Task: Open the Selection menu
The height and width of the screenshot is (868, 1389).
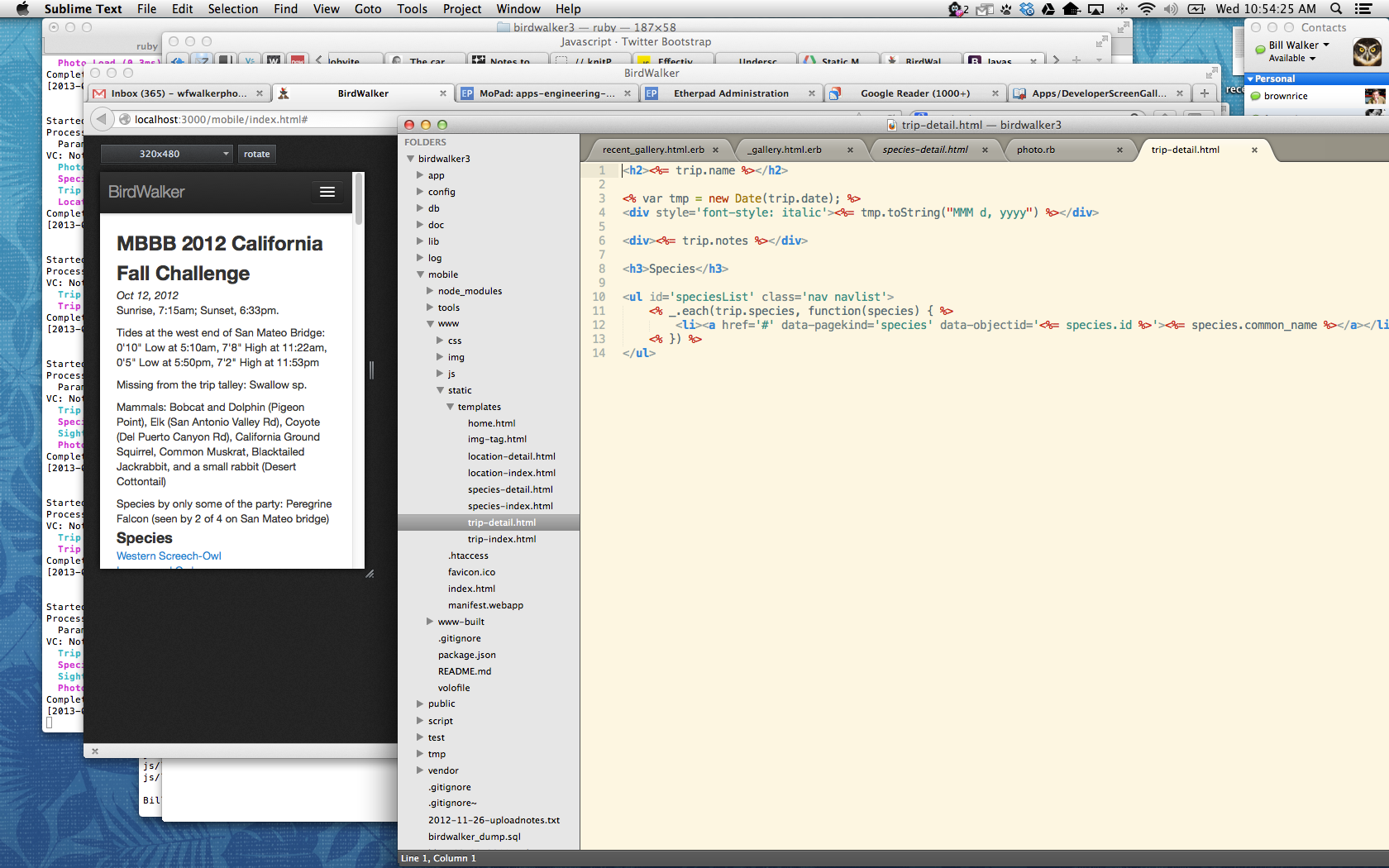Action: (x=233, y=9)
